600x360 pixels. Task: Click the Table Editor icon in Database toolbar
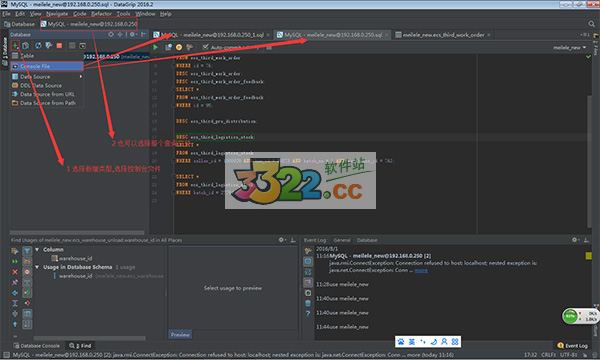[72, 46]
